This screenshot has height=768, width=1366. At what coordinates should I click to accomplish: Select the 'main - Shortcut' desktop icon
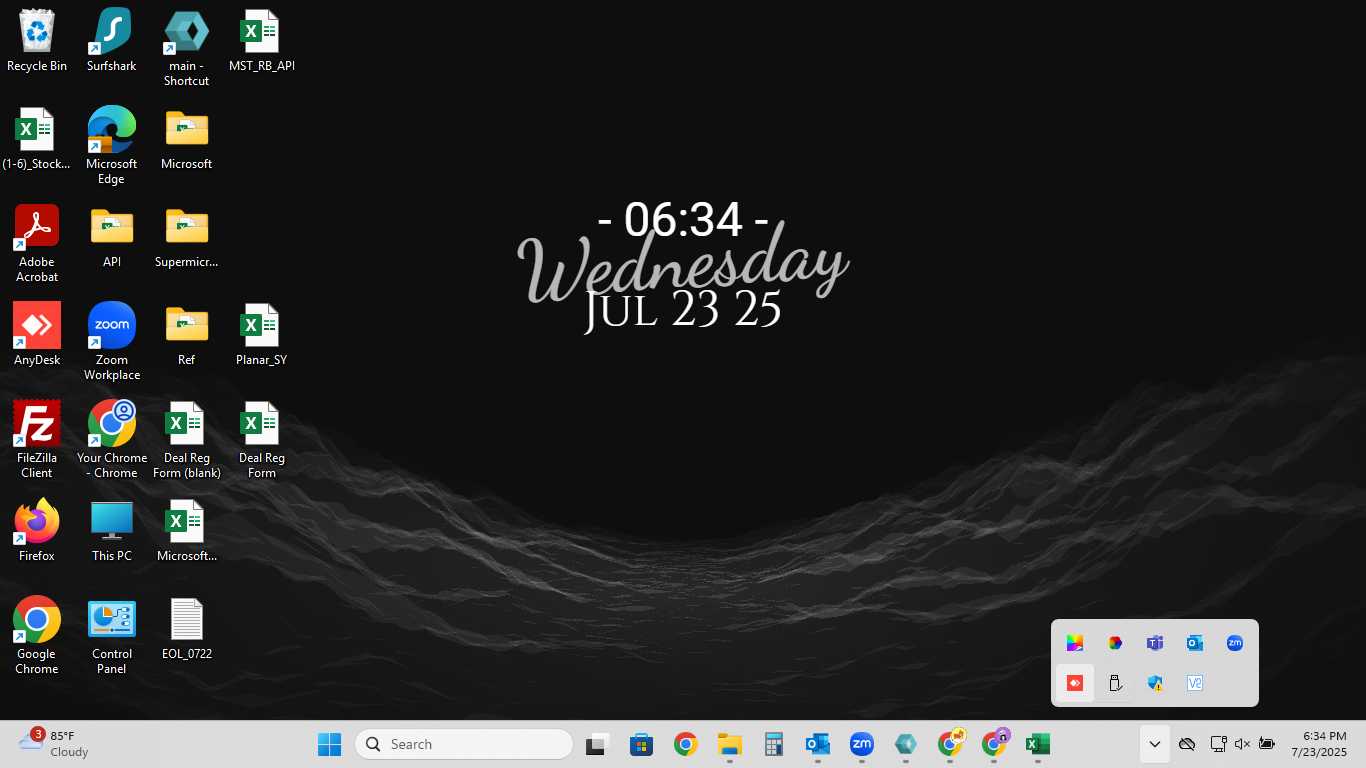pyautogui.click(x=186, y=47)
